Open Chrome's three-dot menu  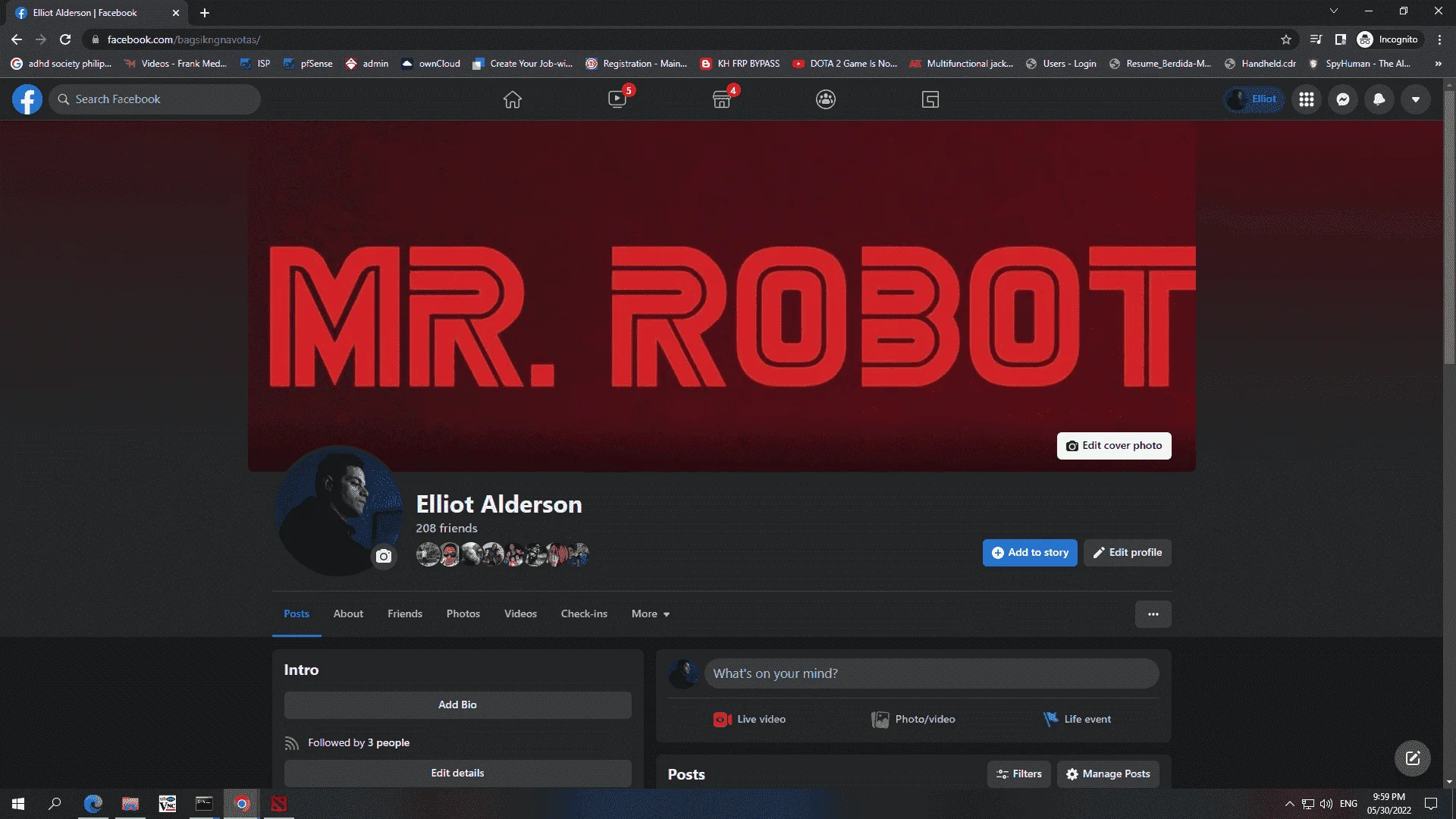point(1439,39)
